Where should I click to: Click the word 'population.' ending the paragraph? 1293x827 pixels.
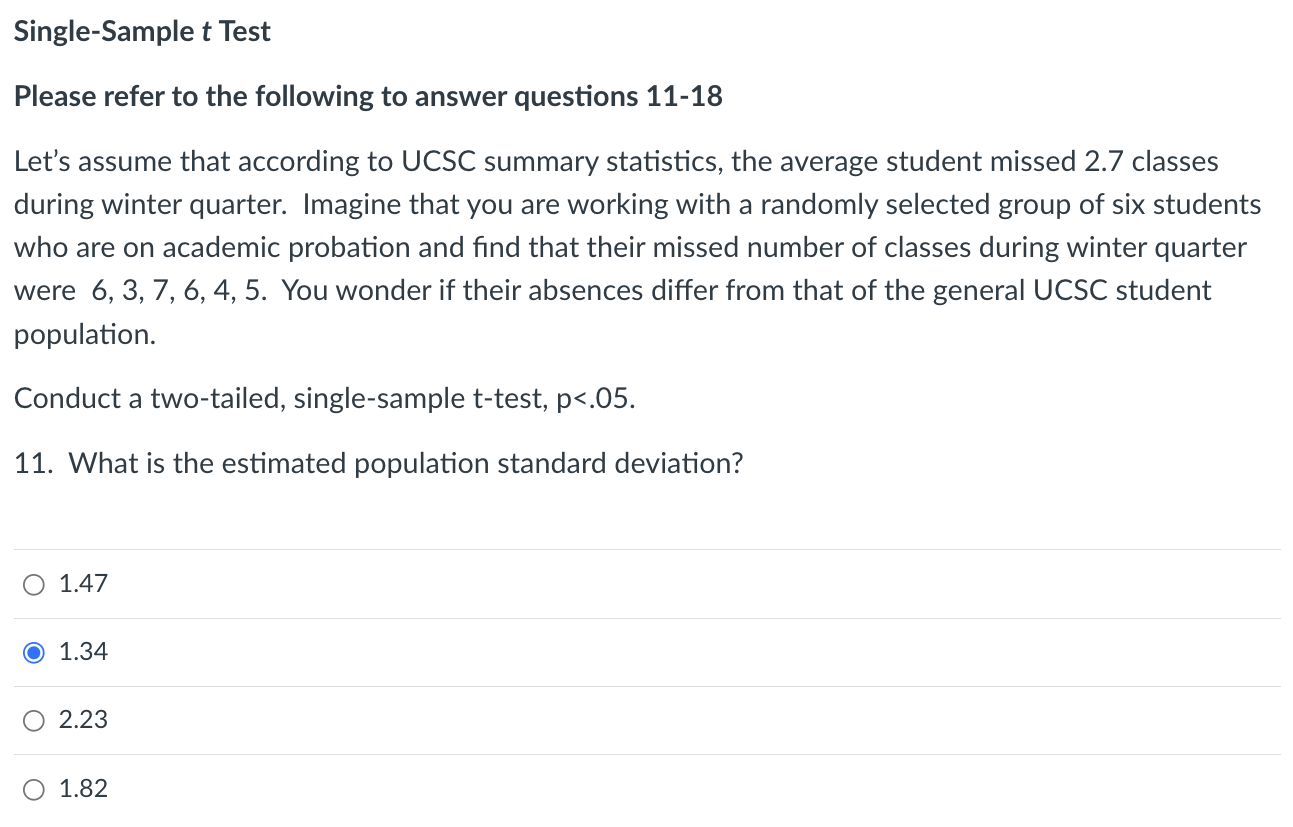(85, 334)
